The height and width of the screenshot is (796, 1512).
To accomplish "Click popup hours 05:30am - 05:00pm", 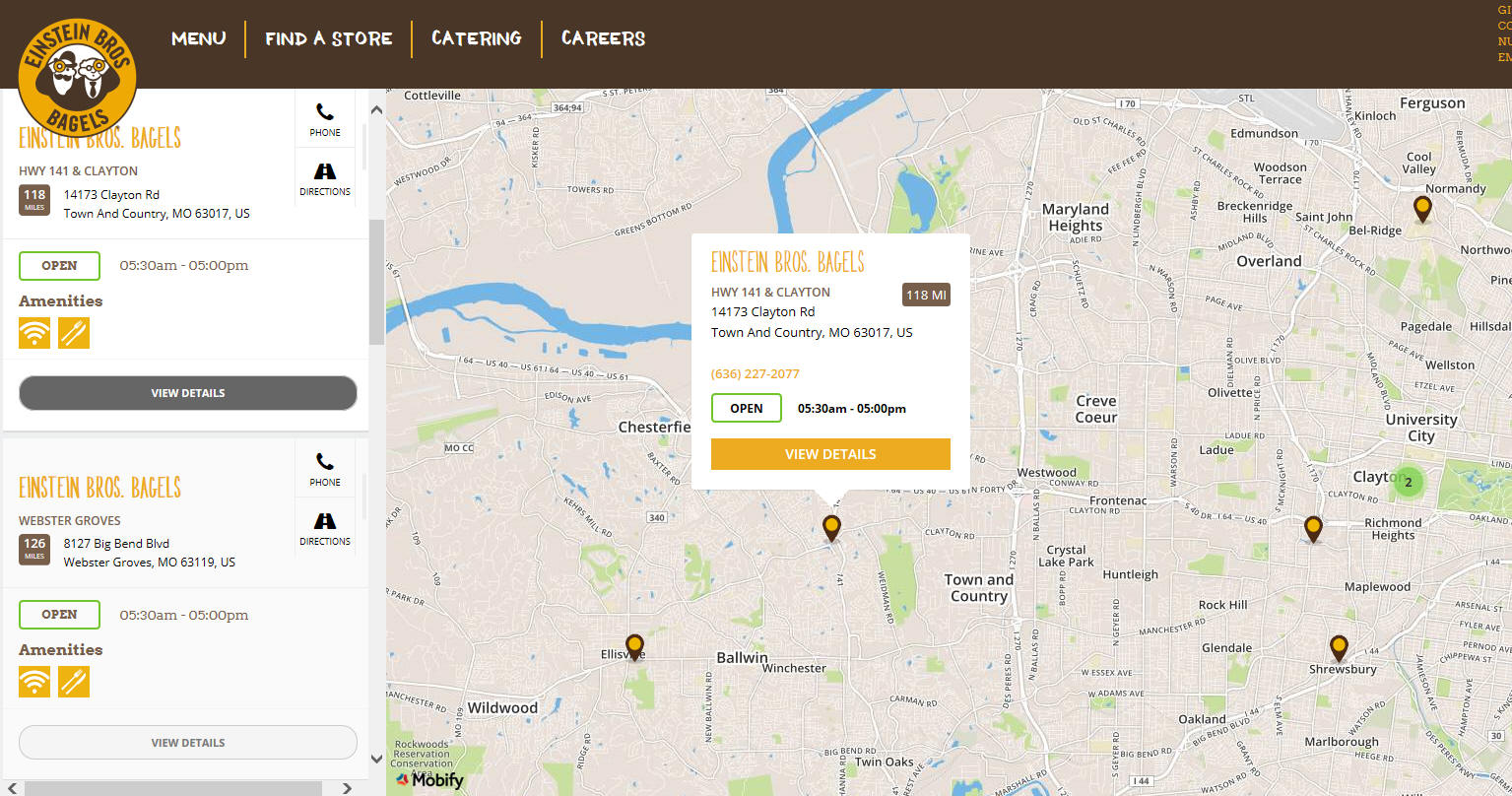I will pos(852,409).
